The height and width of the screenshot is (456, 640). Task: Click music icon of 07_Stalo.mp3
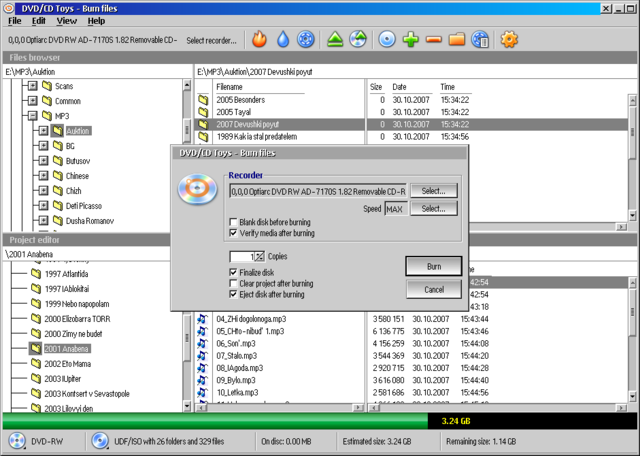[x=202, y=356]
